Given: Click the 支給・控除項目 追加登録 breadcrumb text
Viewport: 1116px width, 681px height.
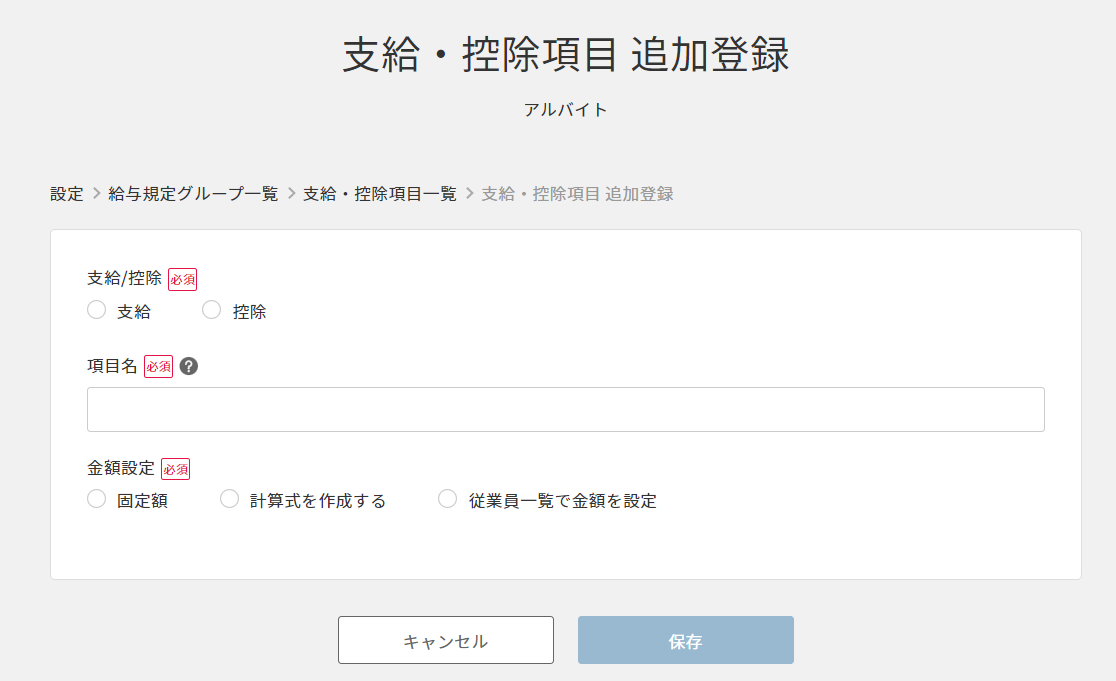Looking at the screenshot, I should (x=577, y=194).
